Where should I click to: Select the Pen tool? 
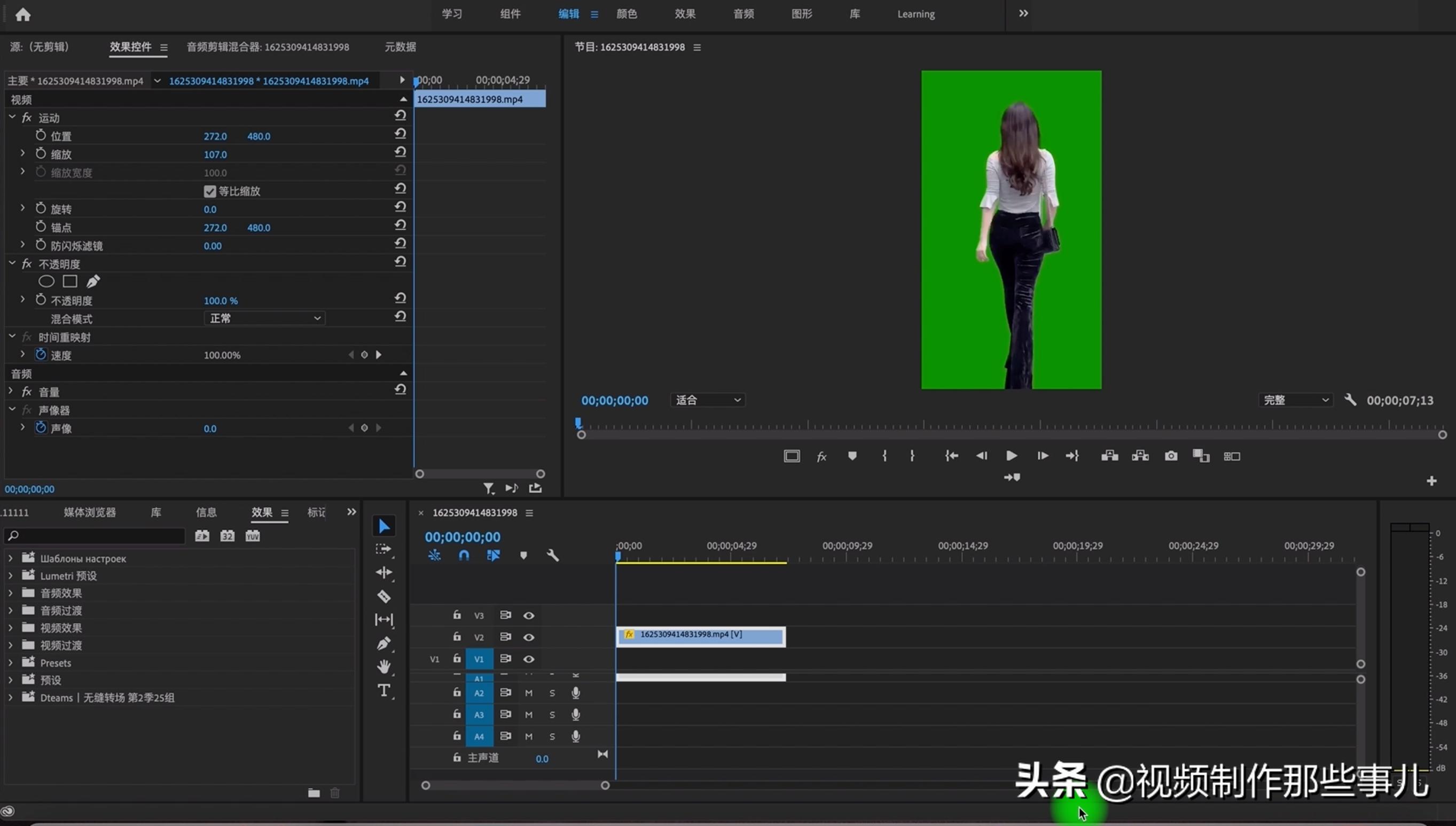tap(384, 643)
